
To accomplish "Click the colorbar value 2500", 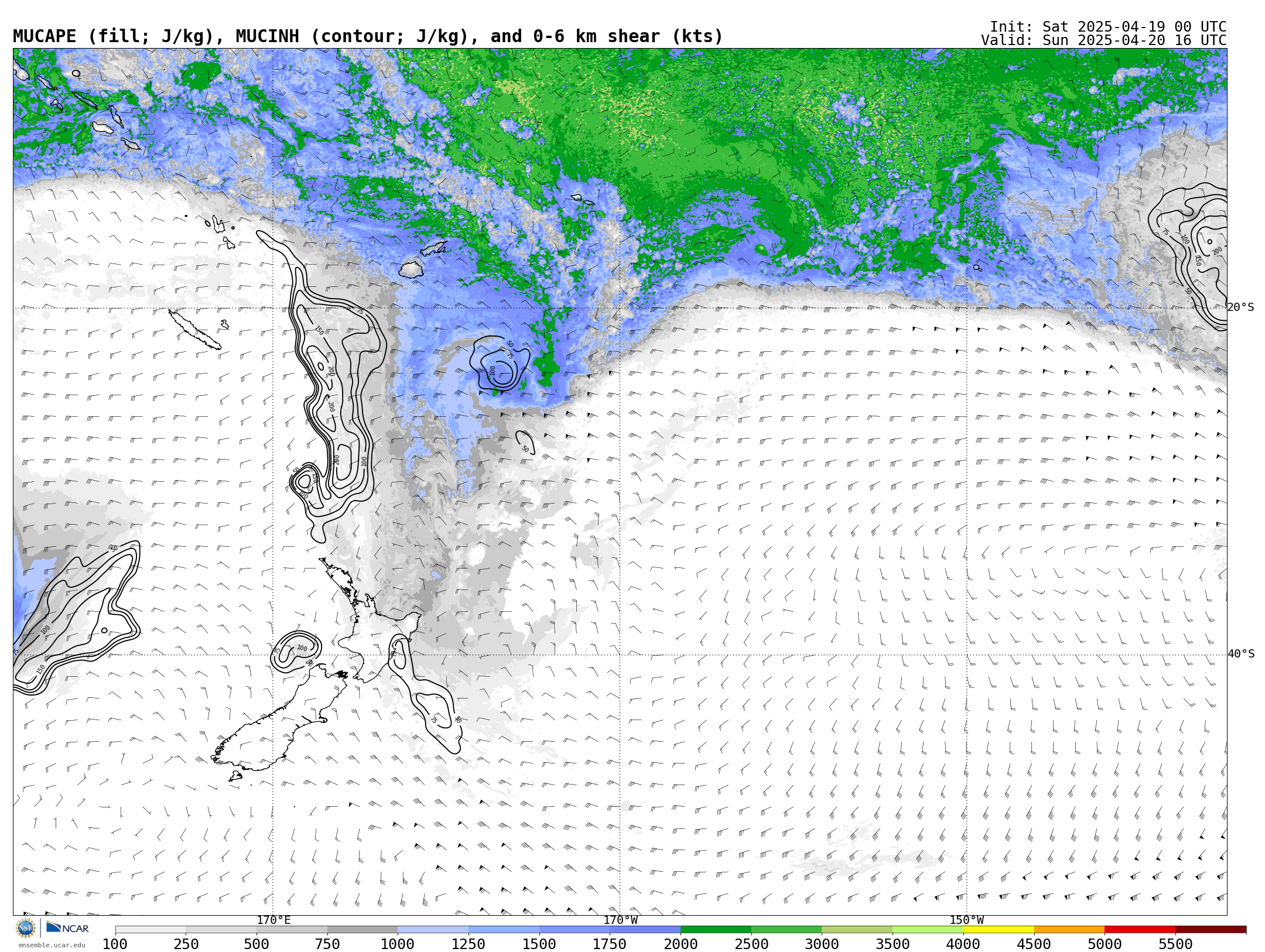I will click(x=751, y=944).
